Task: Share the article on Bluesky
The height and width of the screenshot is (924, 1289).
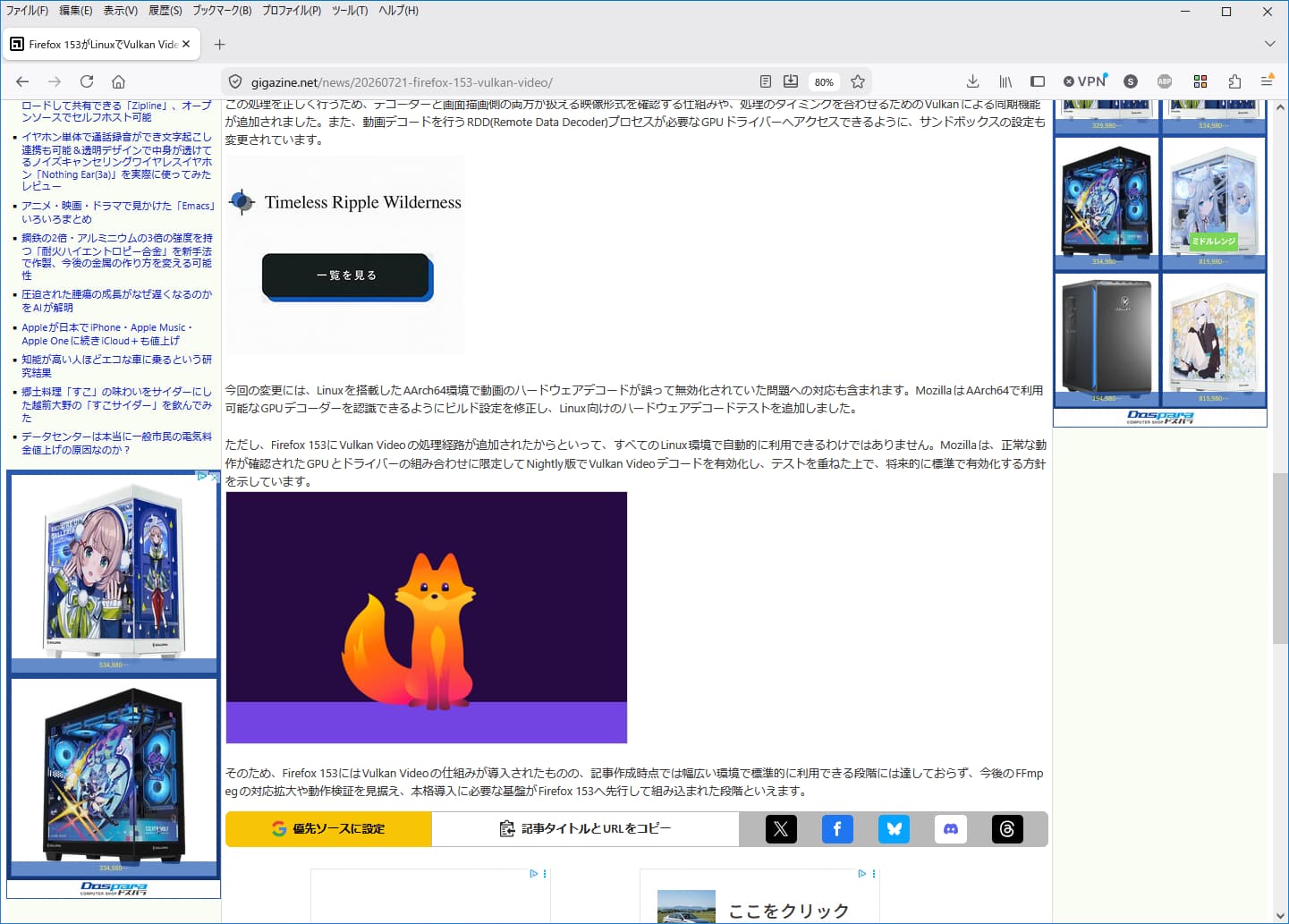Action: coord(894,829)
